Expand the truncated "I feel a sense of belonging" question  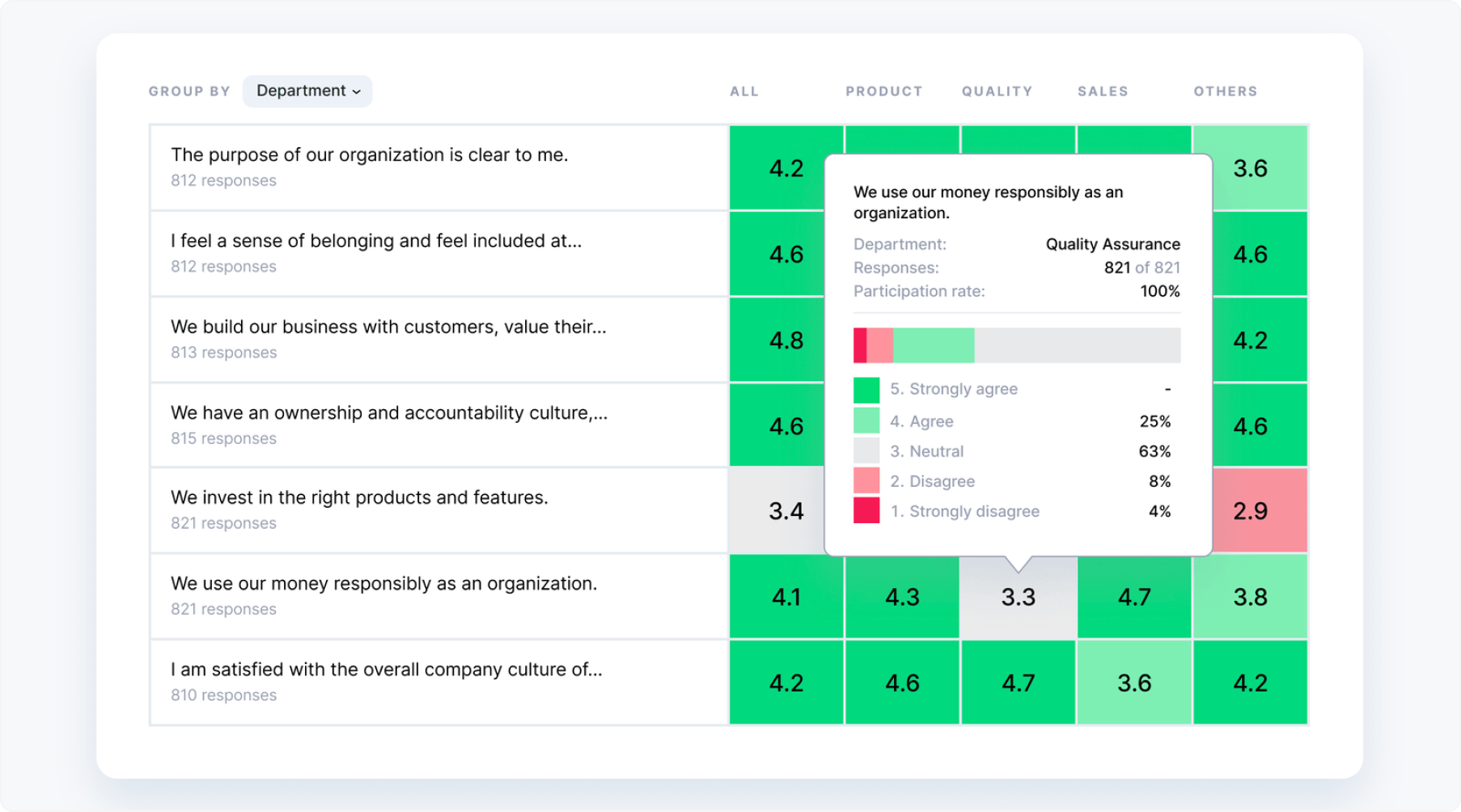[375, 240]
